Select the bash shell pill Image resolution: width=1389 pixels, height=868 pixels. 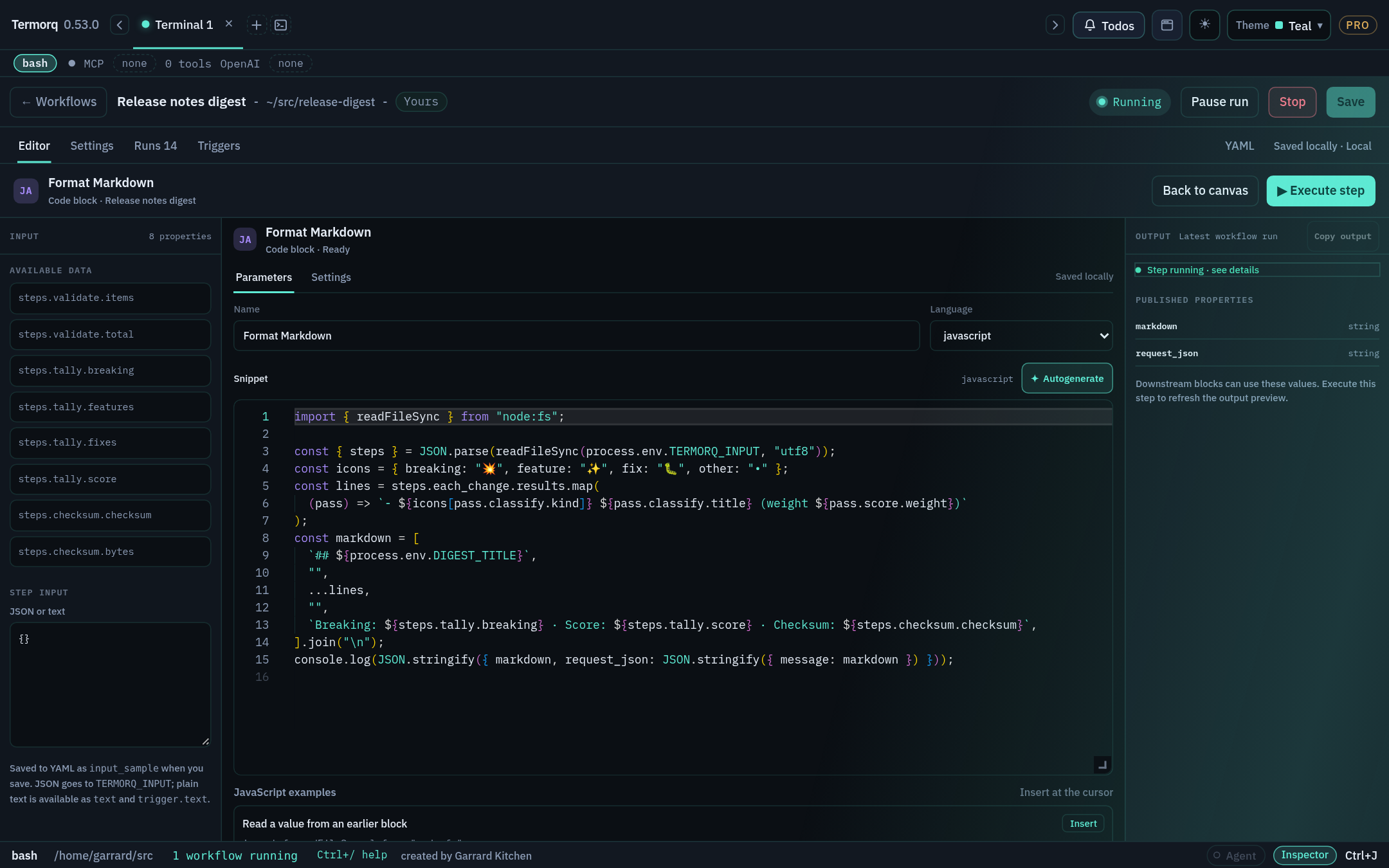[35, 63]
